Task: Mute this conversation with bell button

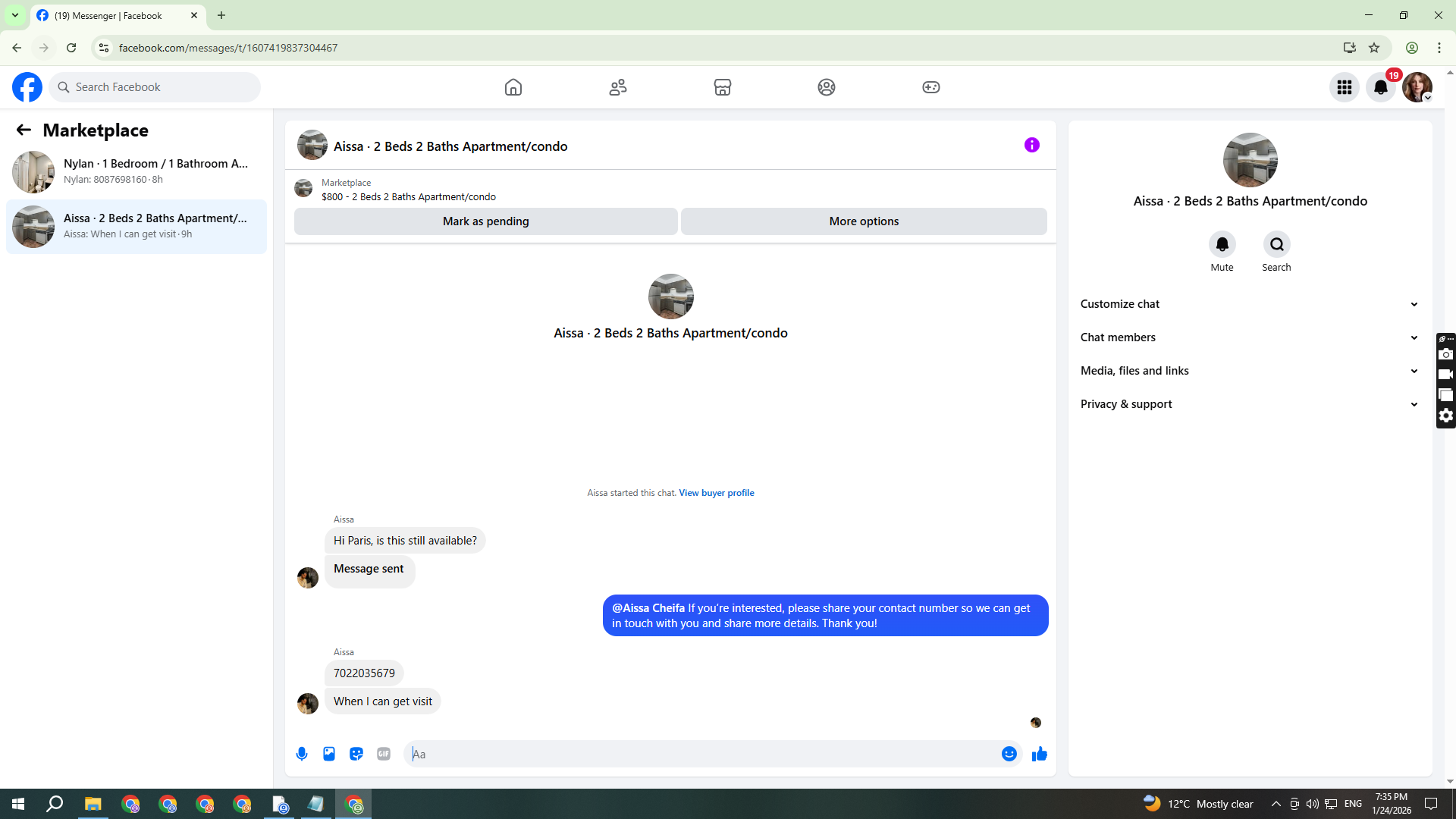Action: (1222, 244)
